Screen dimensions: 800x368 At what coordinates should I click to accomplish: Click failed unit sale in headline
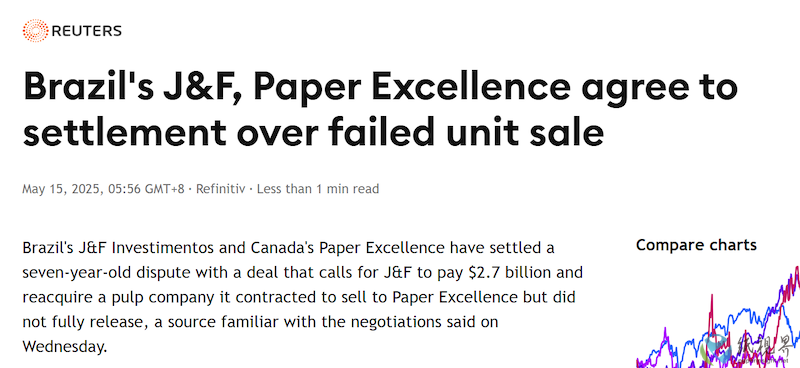(466, 133)
